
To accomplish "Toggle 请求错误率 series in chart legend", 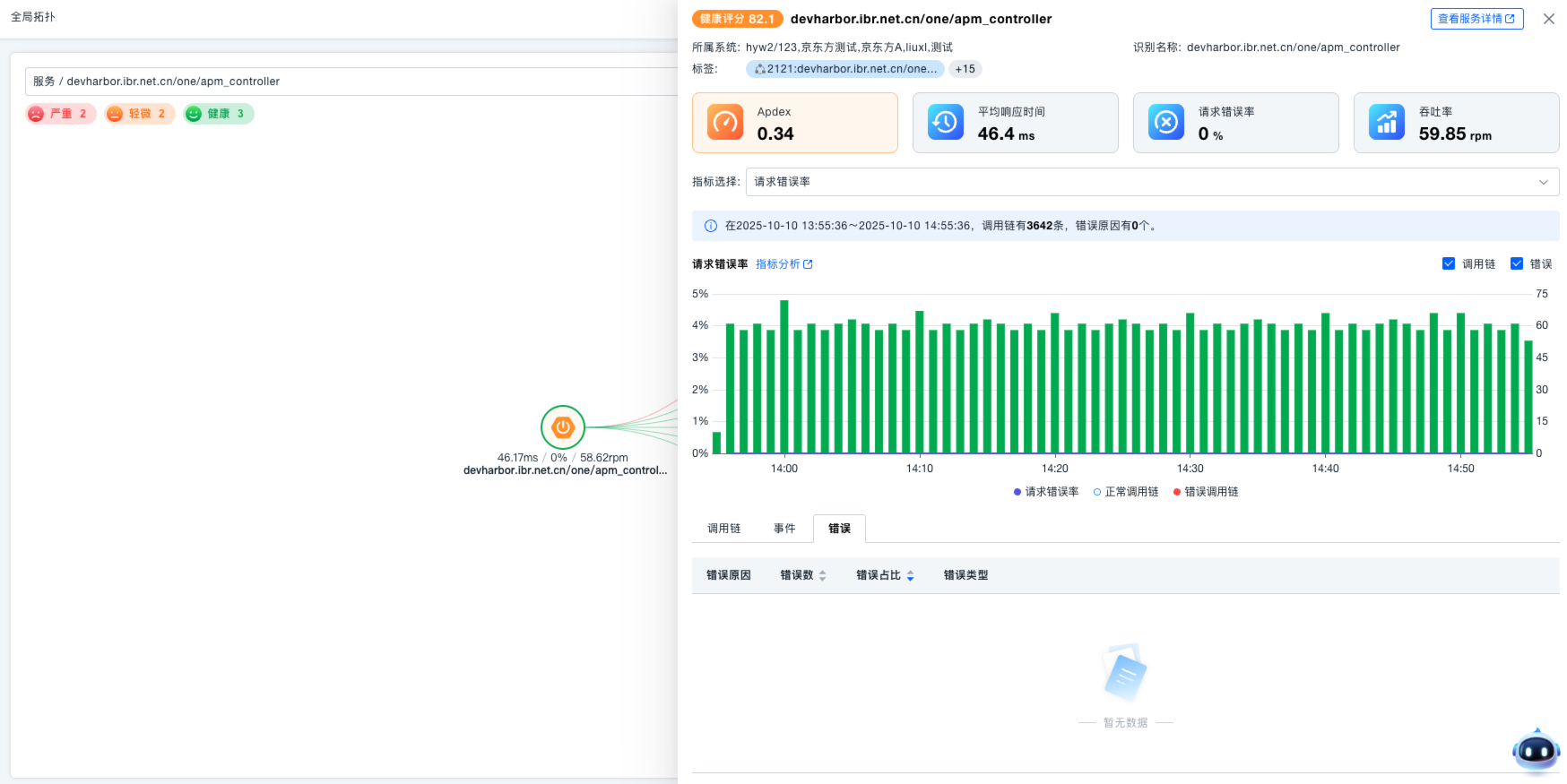I will pos(1046,492).
